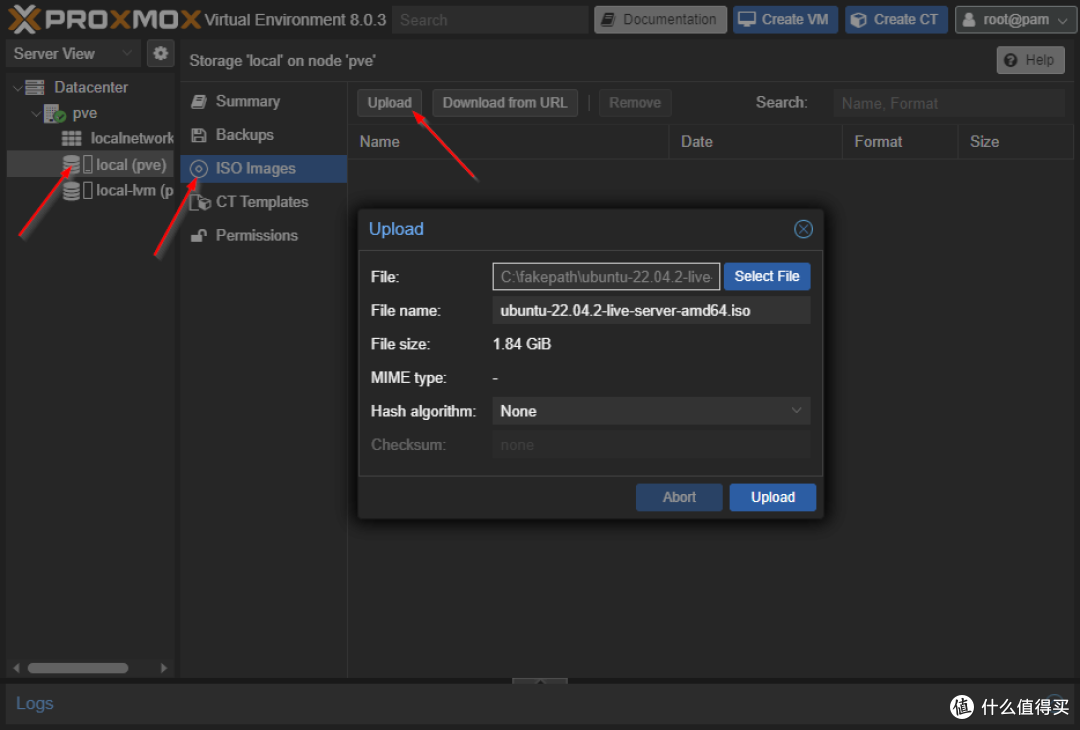Screen dimensions: 1080x730
Task: Click the tree horizontal scrollbar thumb
Action: point(78,668)
